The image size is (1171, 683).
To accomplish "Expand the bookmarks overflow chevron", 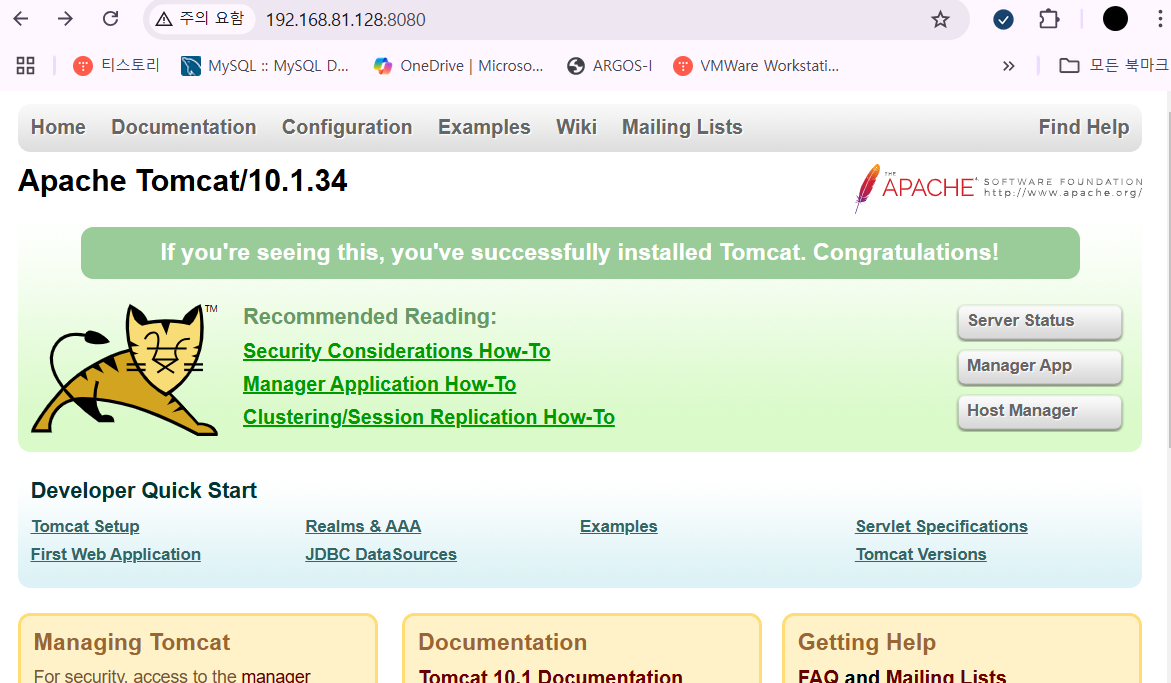I will pyautogui.click(x=1008, y=66).
